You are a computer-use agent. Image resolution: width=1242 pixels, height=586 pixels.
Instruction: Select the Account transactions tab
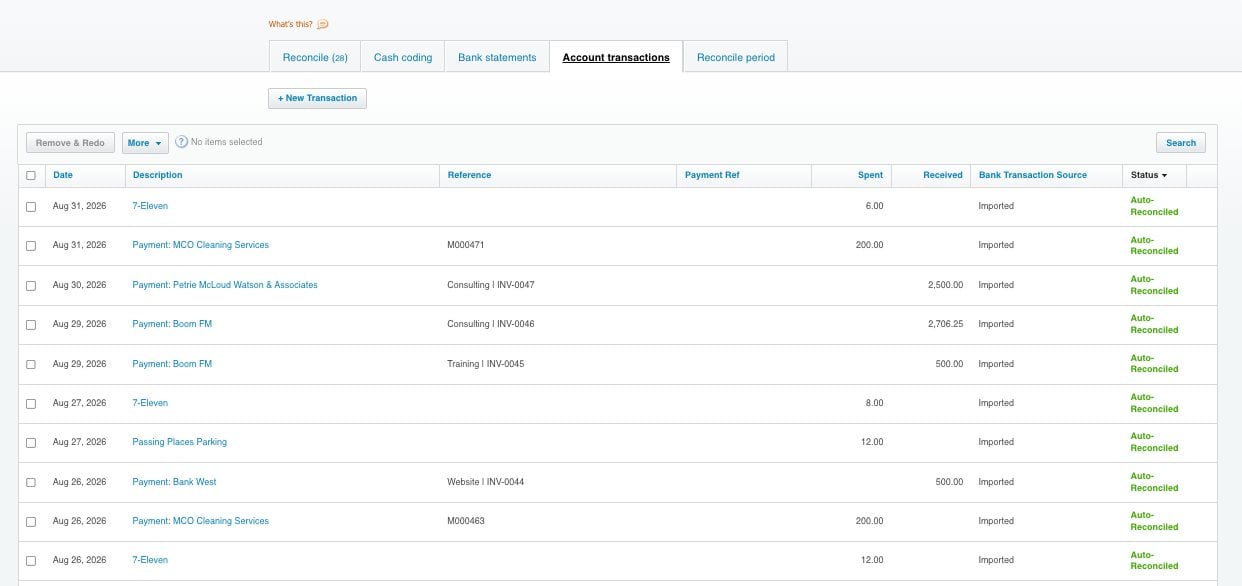point(616,58)
